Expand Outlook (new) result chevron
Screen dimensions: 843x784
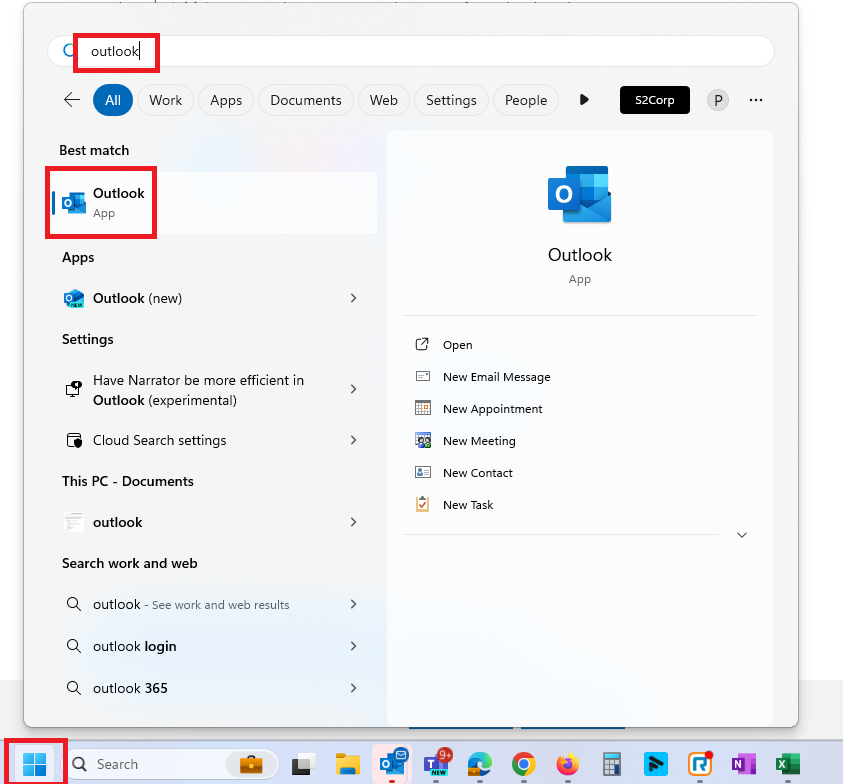[353, 298]
